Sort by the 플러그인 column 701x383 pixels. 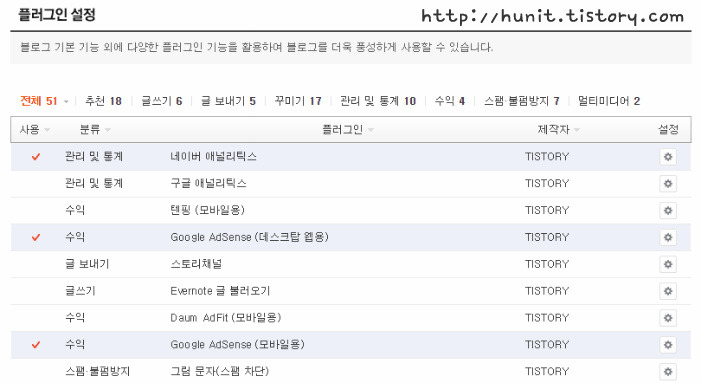[347, 130]
